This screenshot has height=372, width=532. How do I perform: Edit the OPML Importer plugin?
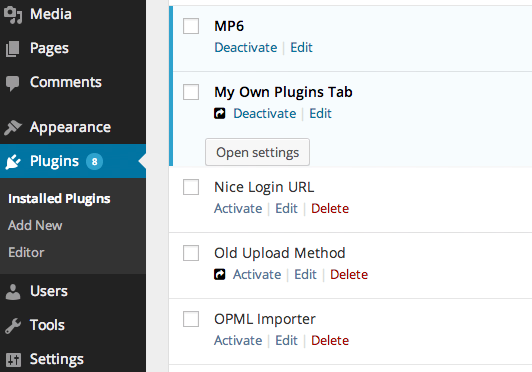286,340
